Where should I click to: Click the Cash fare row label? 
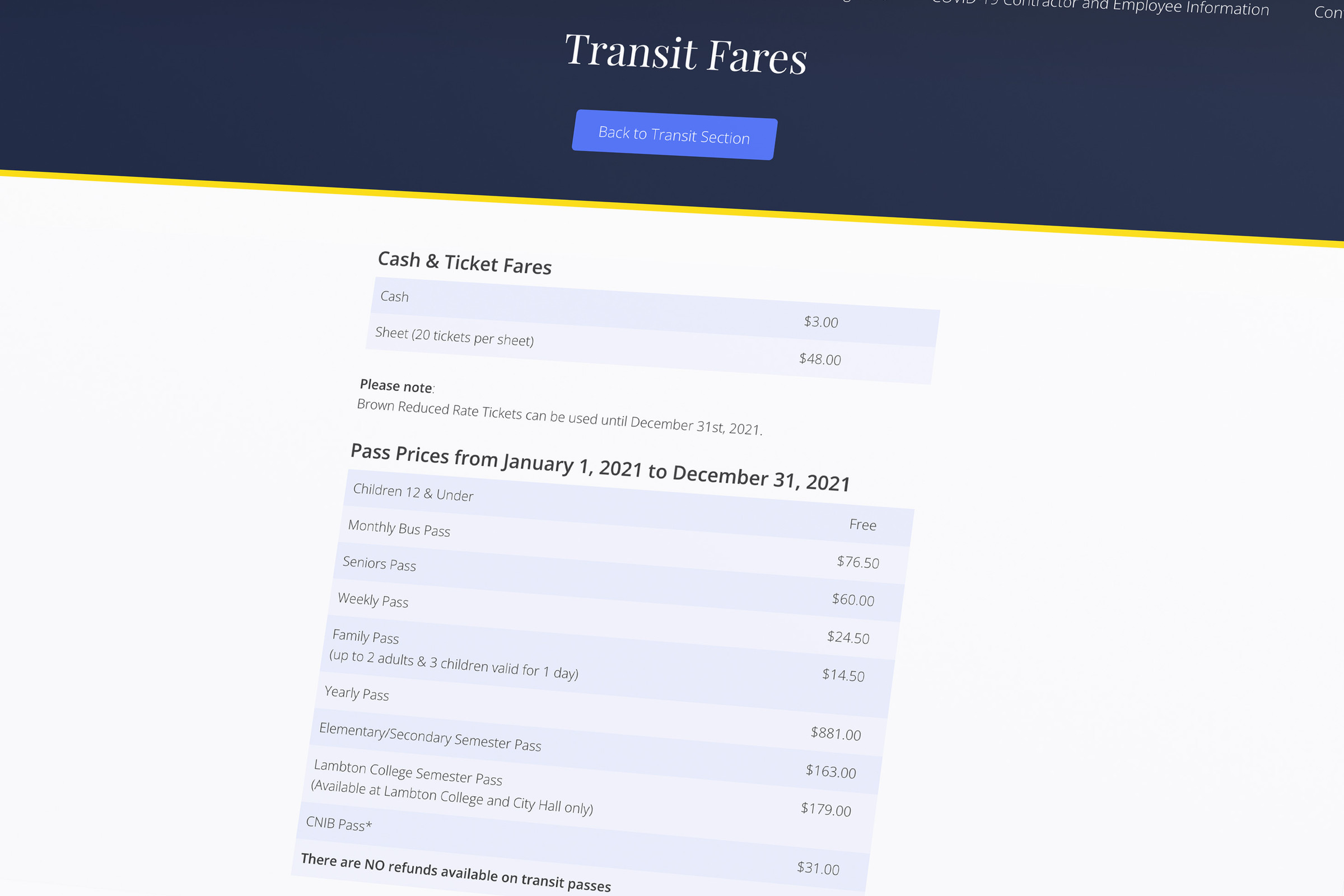(394, 297)
